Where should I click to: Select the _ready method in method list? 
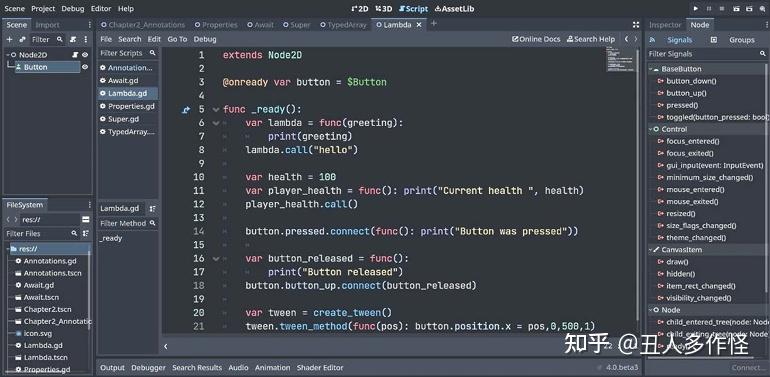tap(111, 238)
